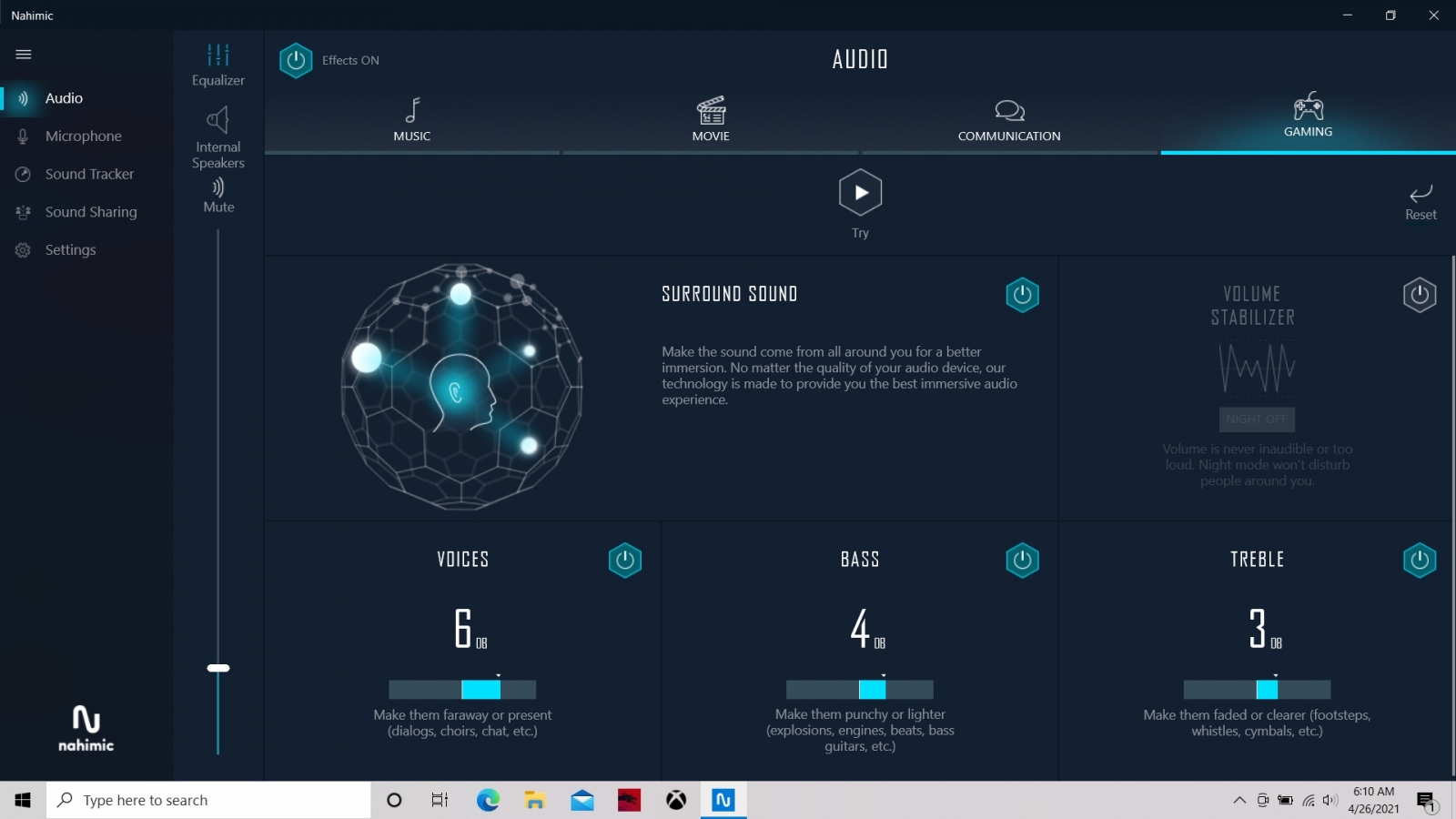
Task: Mute the audio output
Action: point(218,196)
